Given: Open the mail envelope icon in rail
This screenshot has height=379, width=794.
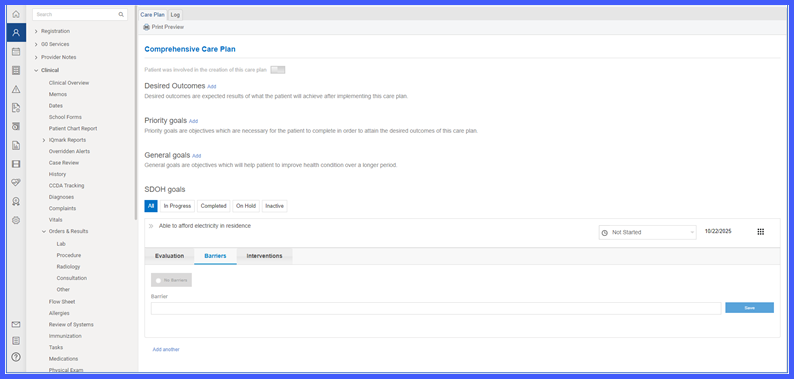Looking at the screenshot, I should click(16, 324).
